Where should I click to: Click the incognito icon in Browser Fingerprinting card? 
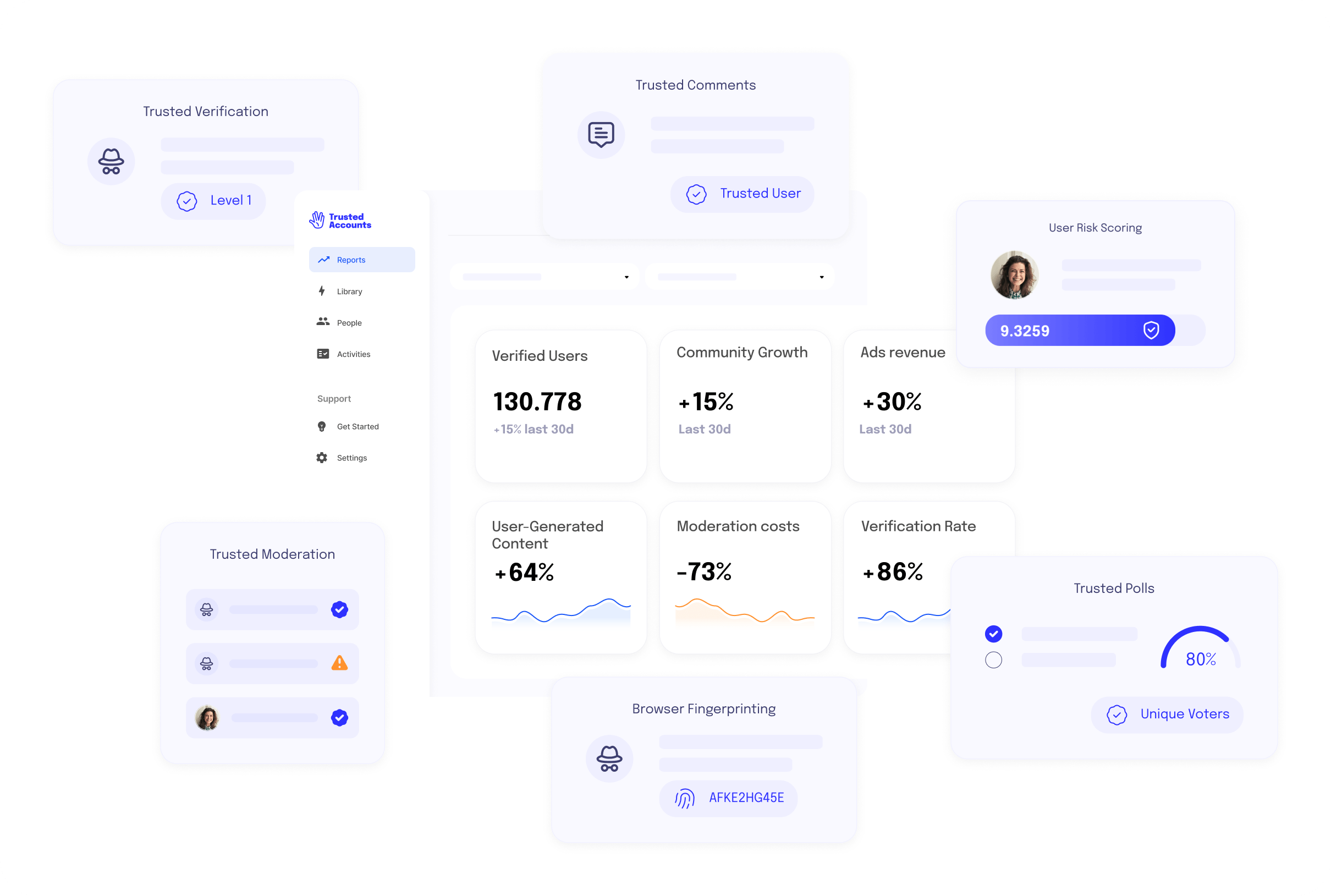[x=609, y=759]
